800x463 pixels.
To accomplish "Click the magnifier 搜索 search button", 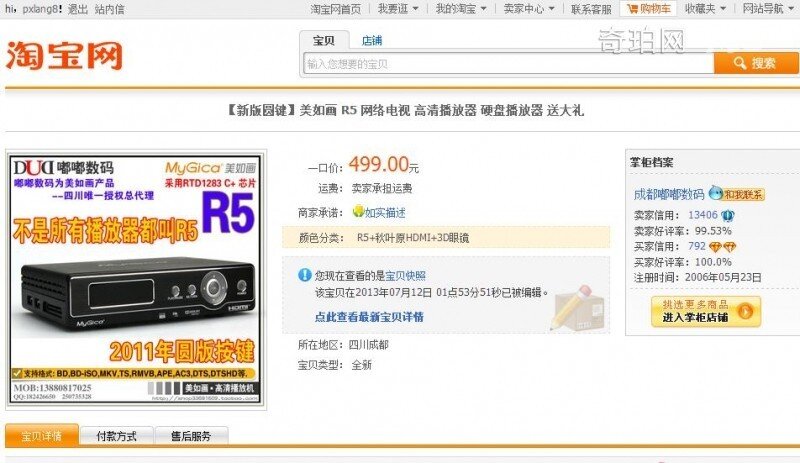I will point(756,63).
